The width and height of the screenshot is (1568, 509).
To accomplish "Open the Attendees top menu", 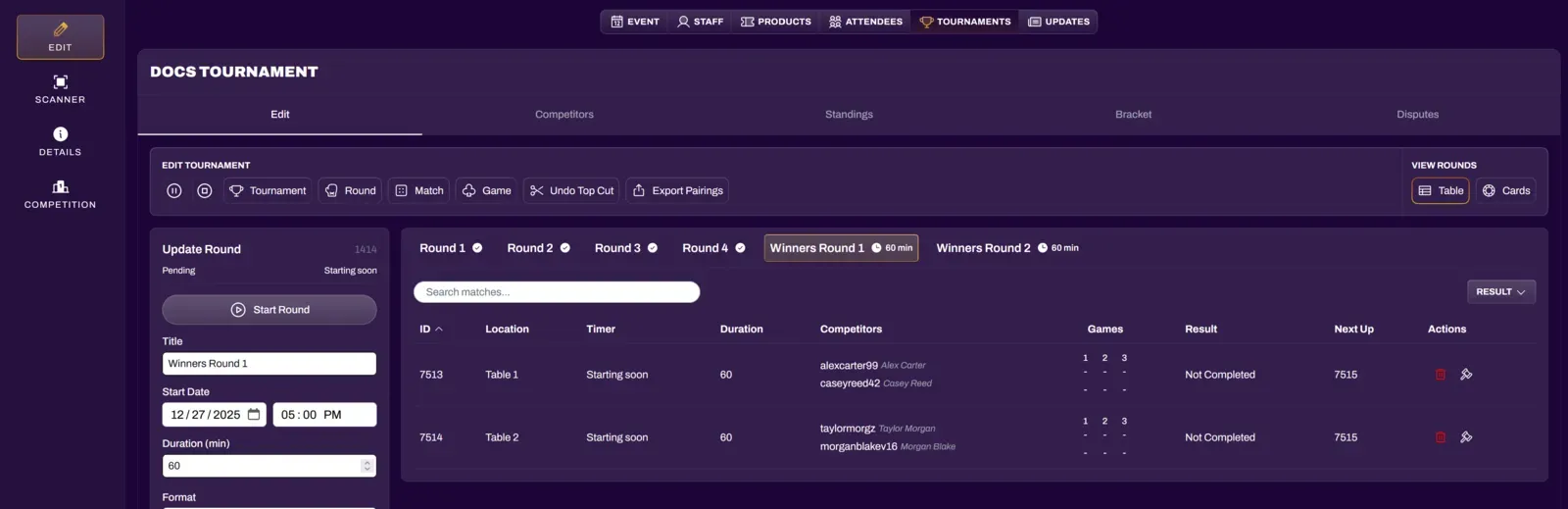I will [865, 22].
